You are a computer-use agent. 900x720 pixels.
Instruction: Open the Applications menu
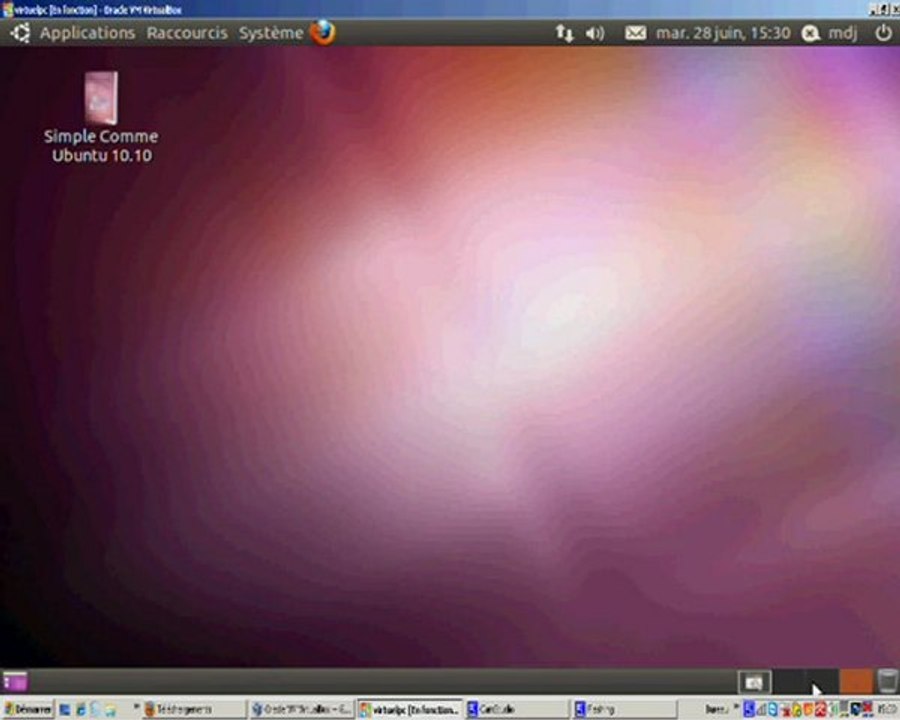(87, 33)
